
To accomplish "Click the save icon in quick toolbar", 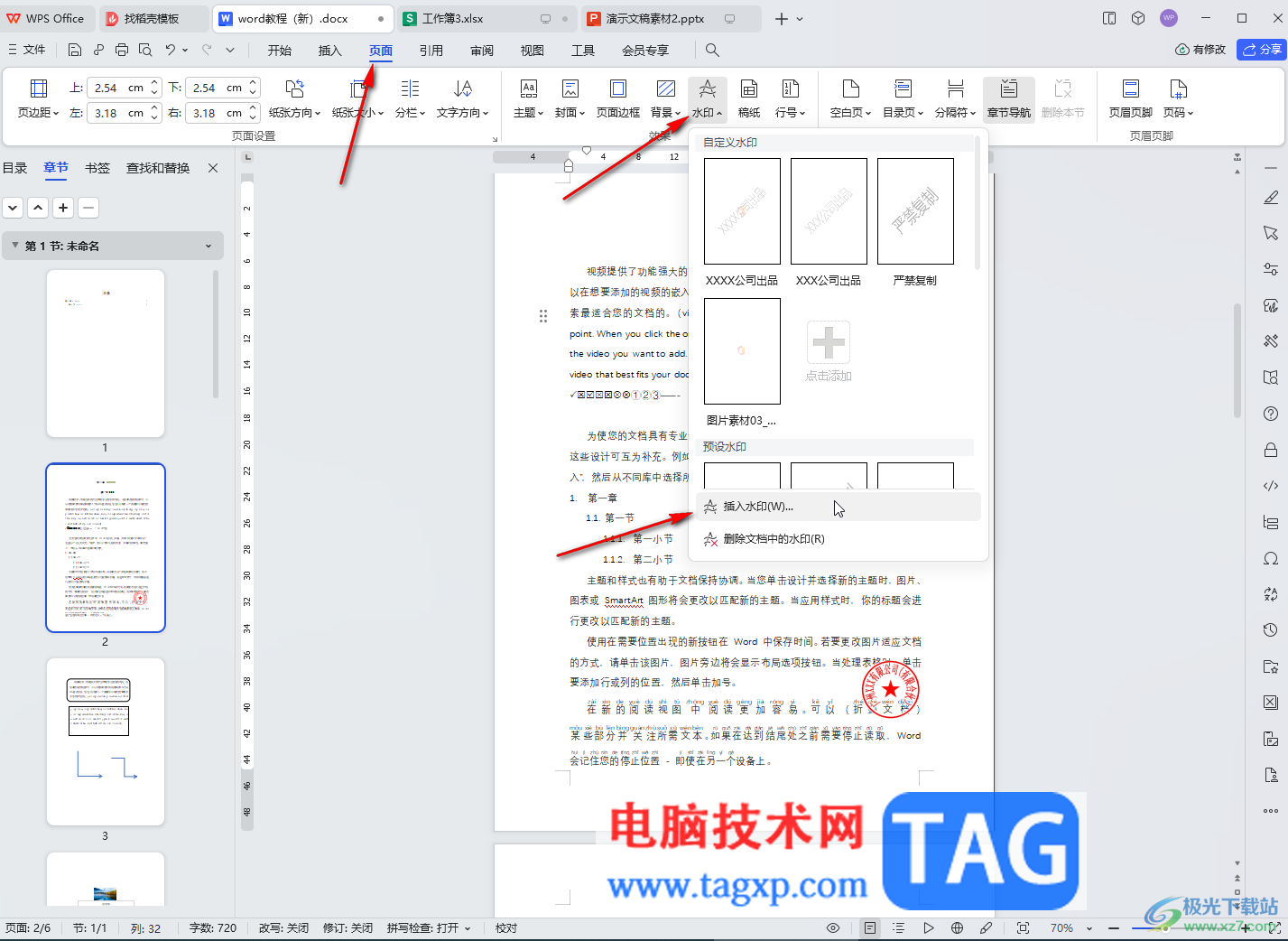I will (x=75, y=50).
